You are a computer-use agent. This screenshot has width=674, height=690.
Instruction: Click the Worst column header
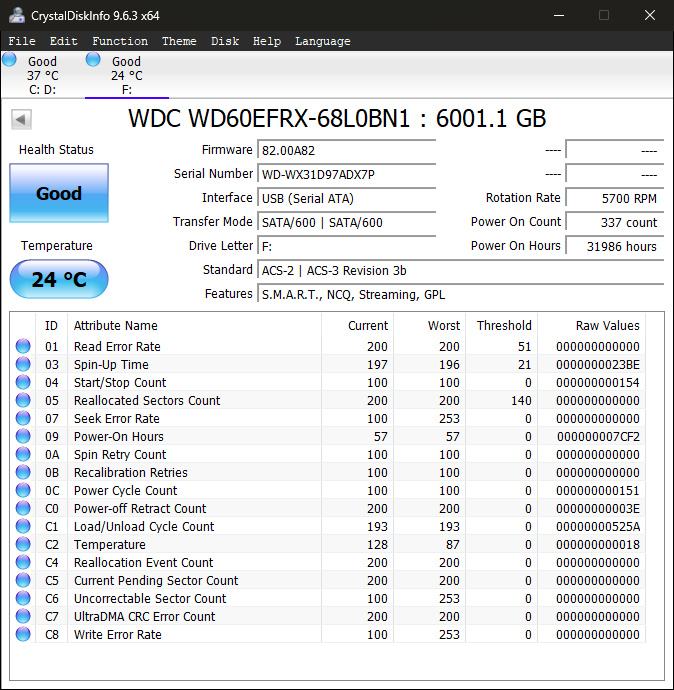430,326
